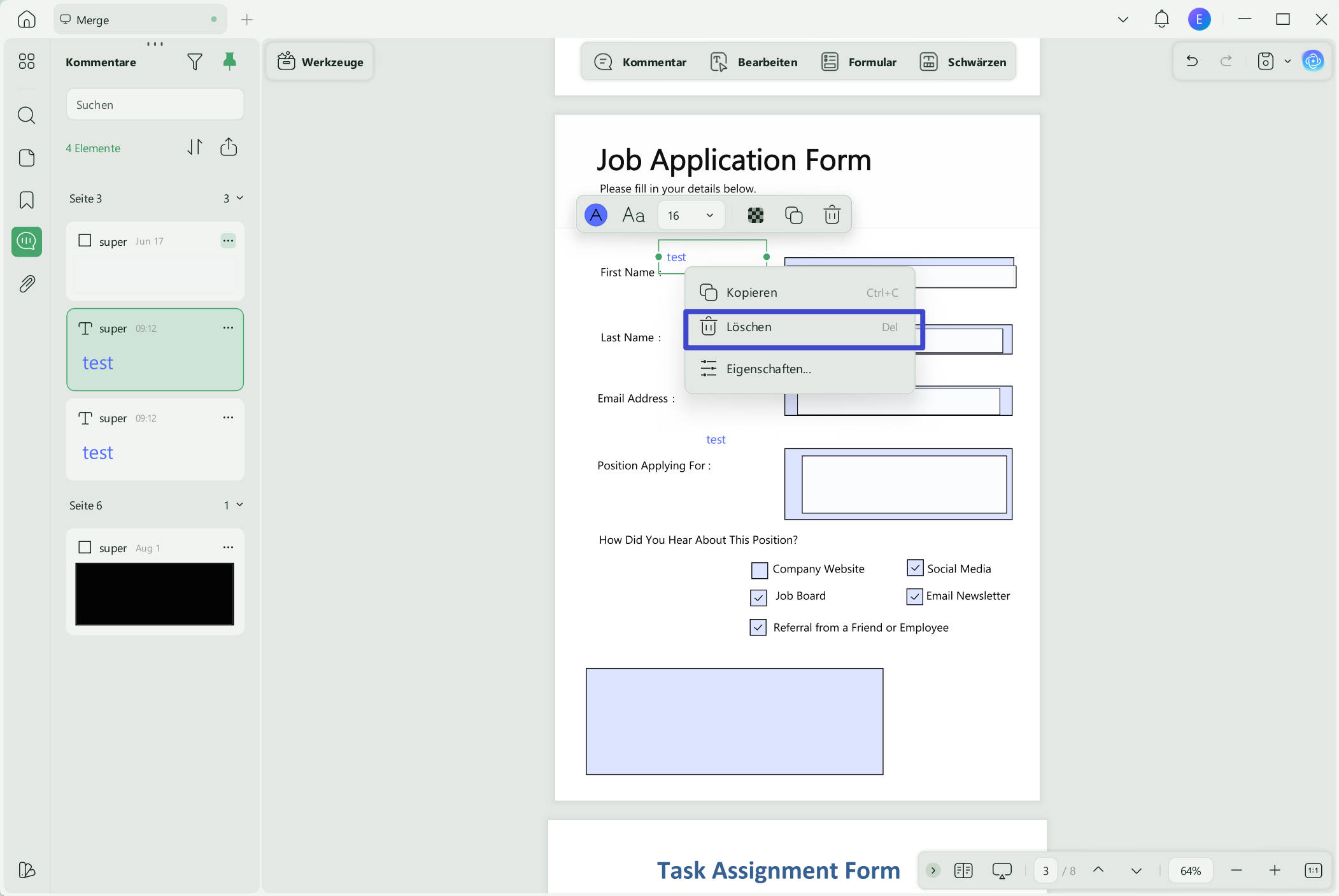This screenshot has height=896, width=1339.
Task: Open the user profile avatar E
Action: tap(1199, 19)
